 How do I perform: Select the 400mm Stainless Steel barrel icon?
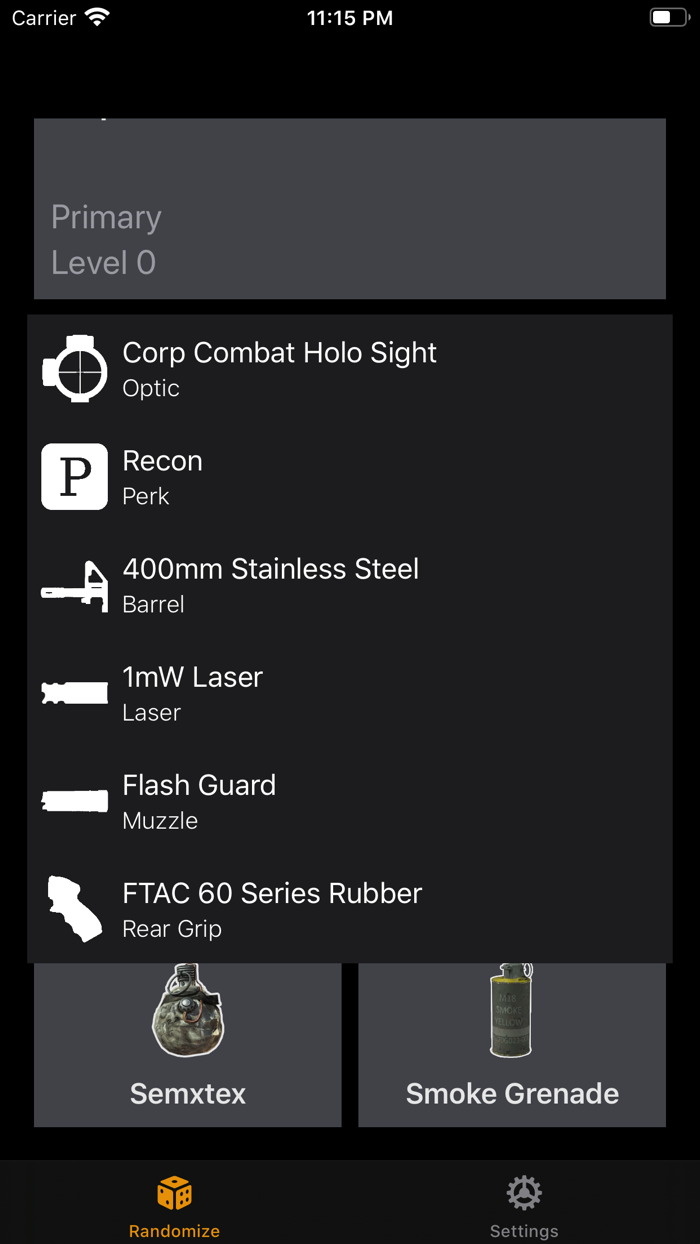tap(74, 585)
